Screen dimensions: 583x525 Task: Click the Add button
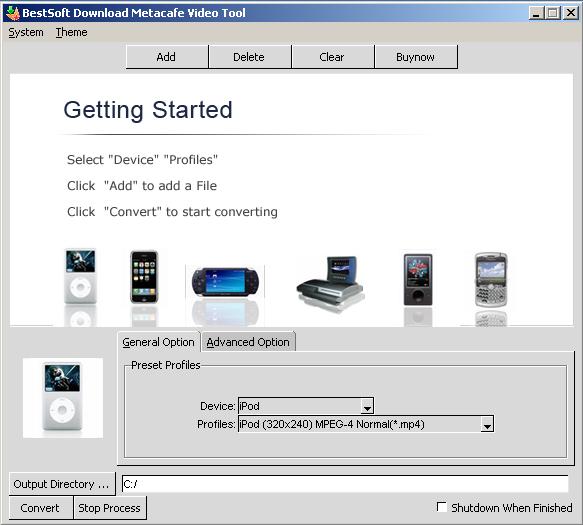pos(167,57)
